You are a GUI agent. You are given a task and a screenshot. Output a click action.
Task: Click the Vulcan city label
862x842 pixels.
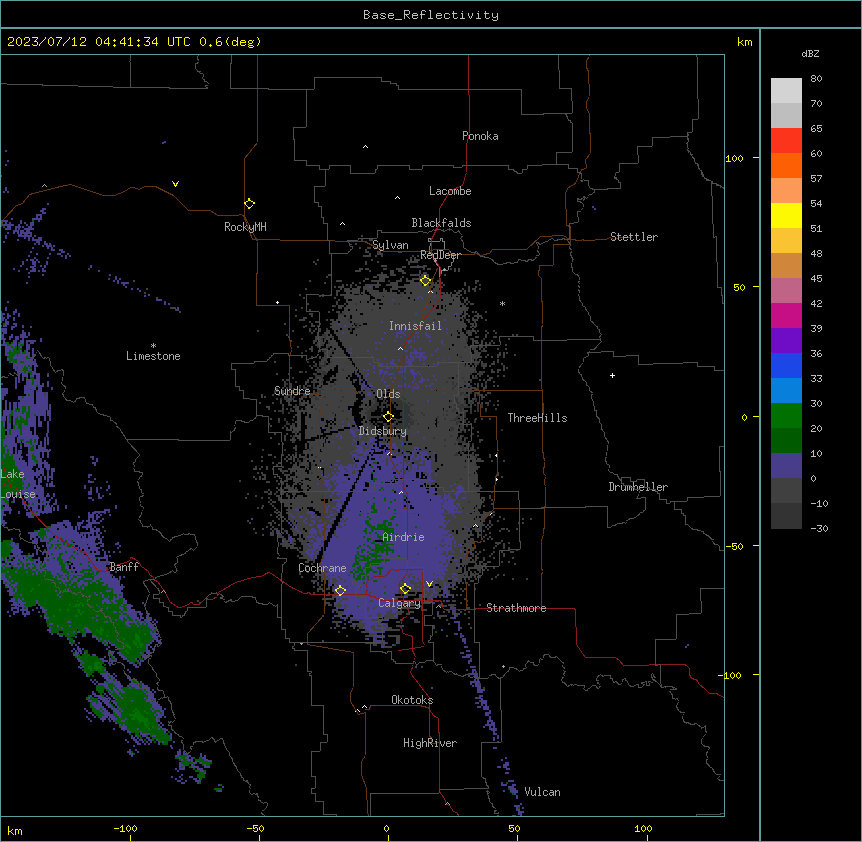[x=542, y=792]
